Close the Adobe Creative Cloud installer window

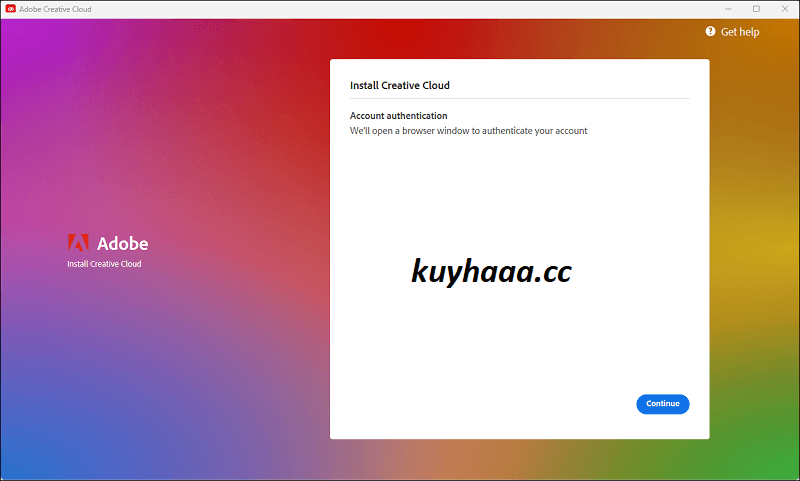click(x=785, y=9)
